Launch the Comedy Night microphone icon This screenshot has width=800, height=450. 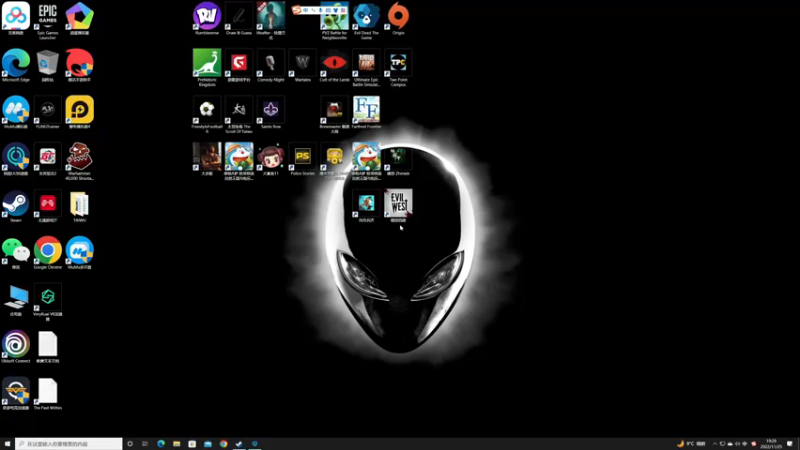[x=270, y=63]
